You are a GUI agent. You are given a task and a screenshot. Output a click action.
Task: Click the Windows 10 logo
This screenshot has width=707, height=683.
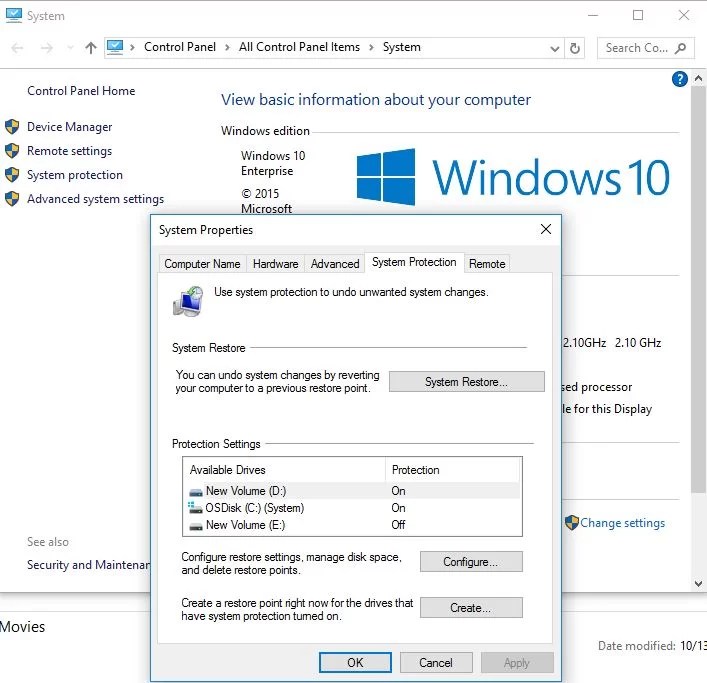point(513,178)
